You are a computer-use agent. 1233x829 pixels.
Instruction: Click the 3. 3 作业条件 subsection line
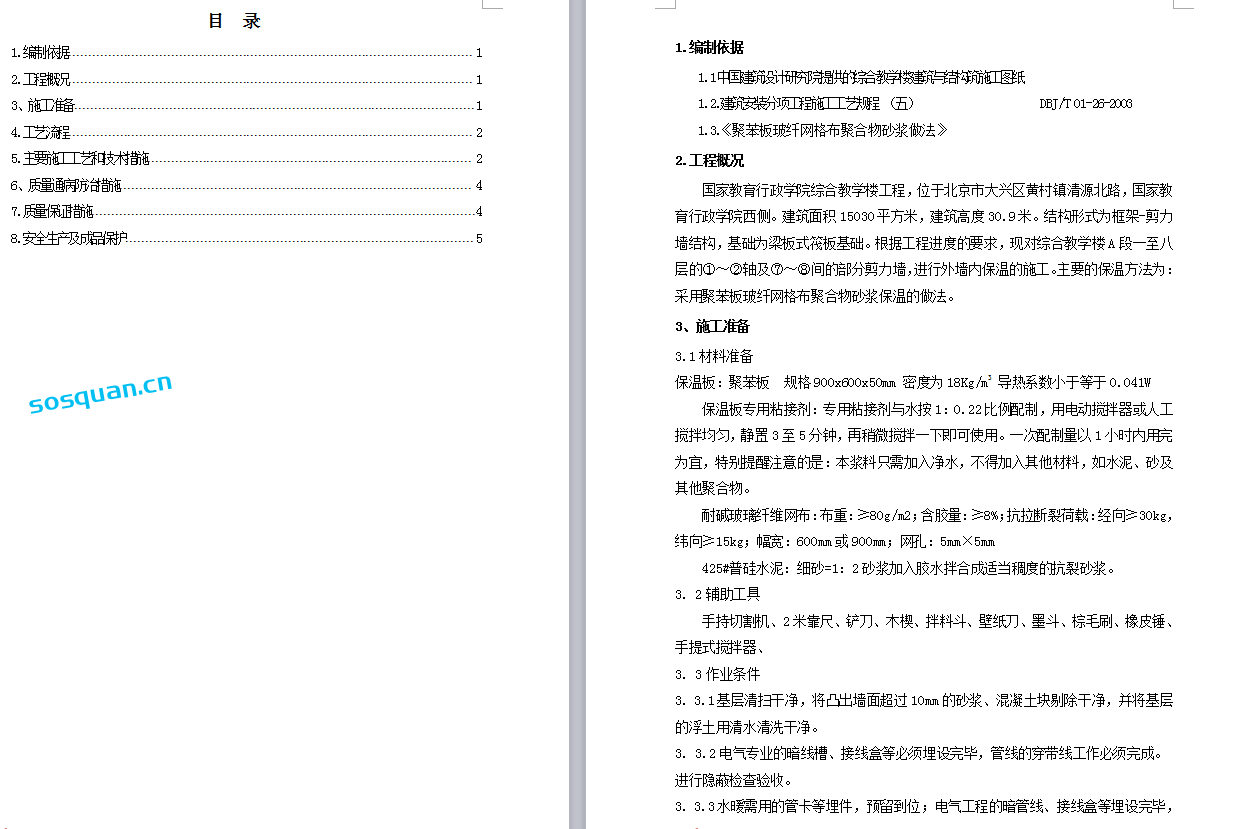[x=717, y=674]
